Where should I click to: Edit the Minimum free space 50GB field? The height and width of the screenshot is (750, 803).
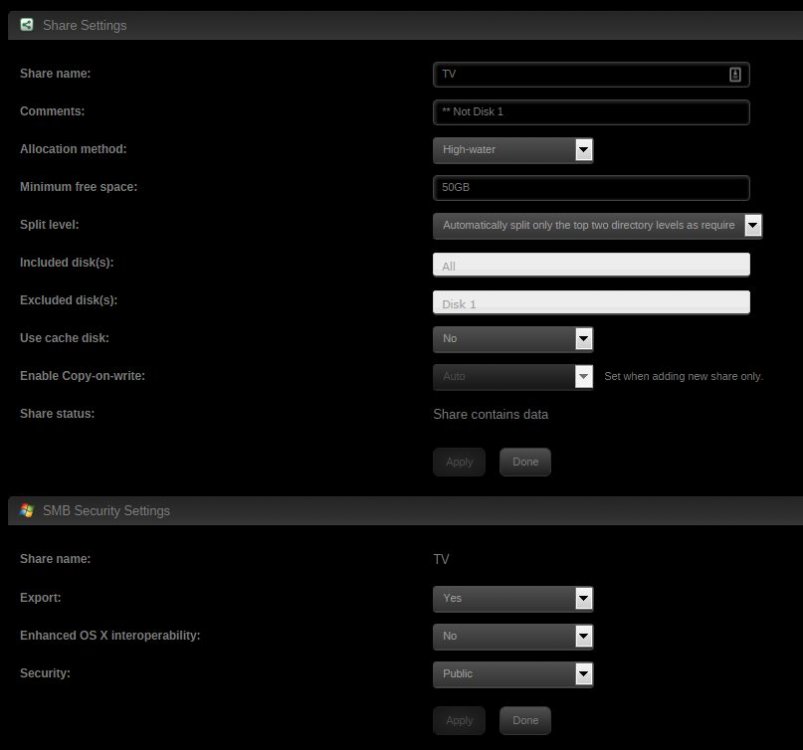pyautogui.click(x=591, y=188)
